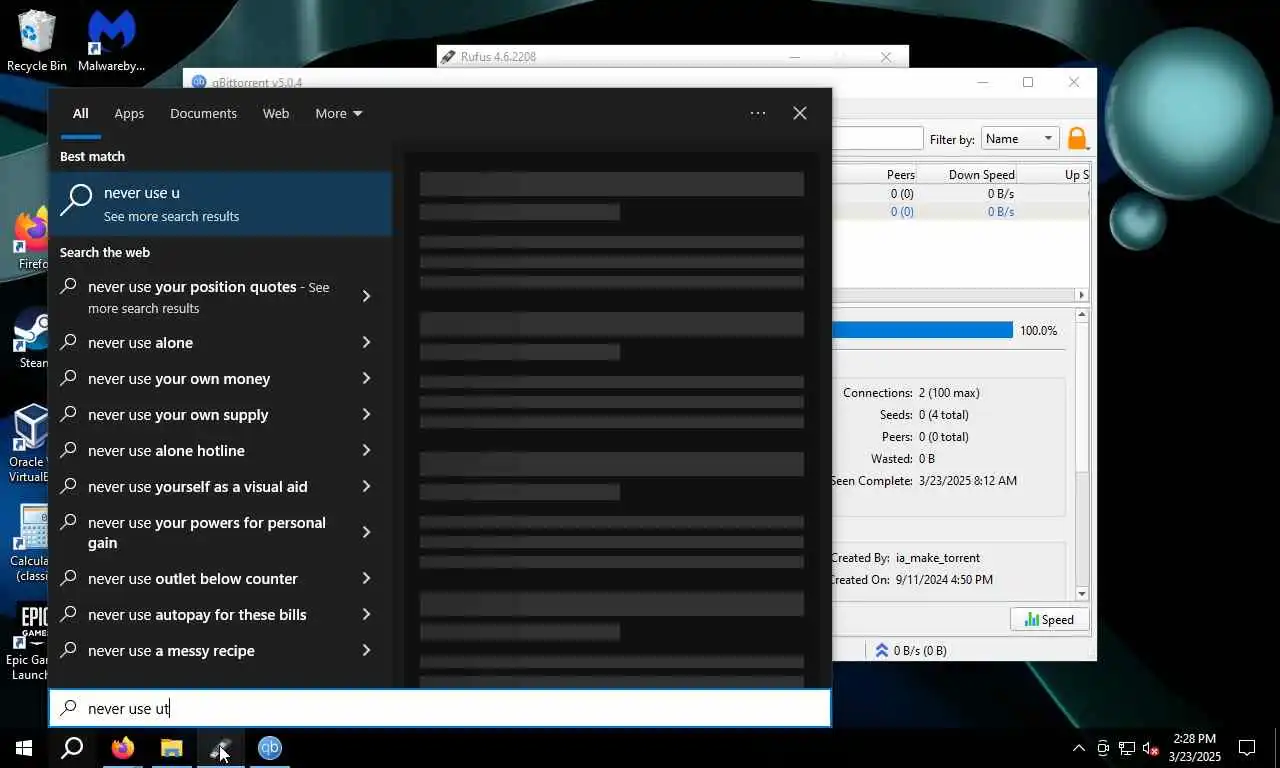
Task: Click the upload speed icon in qBittorrent status bar
Action: point(882,650)
